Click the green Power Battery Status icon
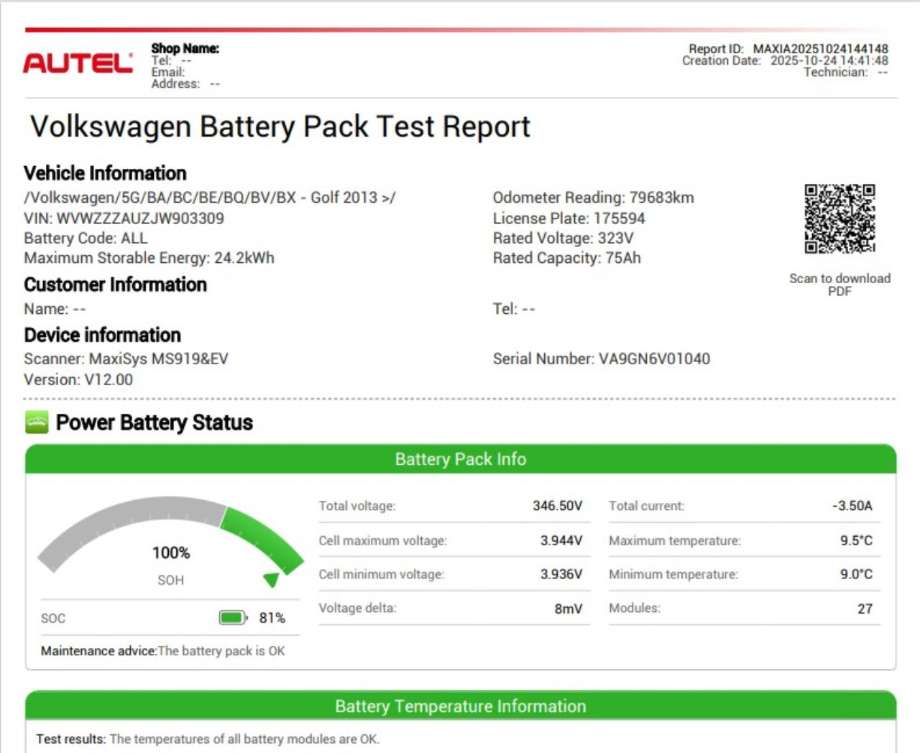The height and width of the screenshot is (753, 920). pos(37,423)
